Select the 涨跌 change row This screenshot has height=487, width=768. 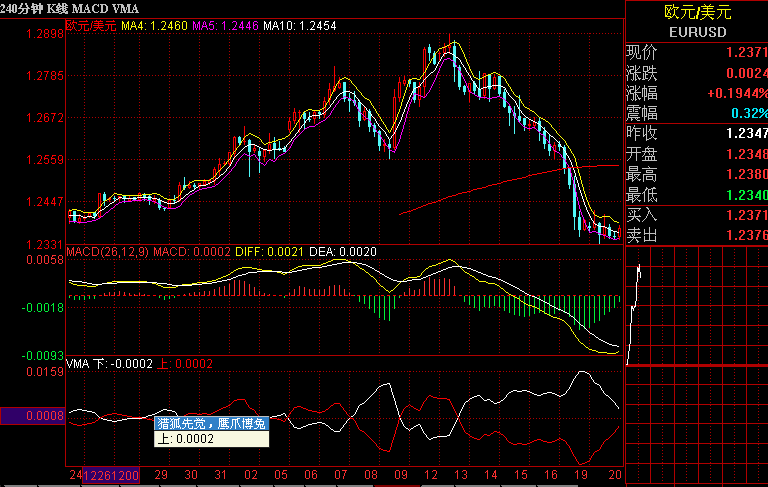(x=697, y=73)
